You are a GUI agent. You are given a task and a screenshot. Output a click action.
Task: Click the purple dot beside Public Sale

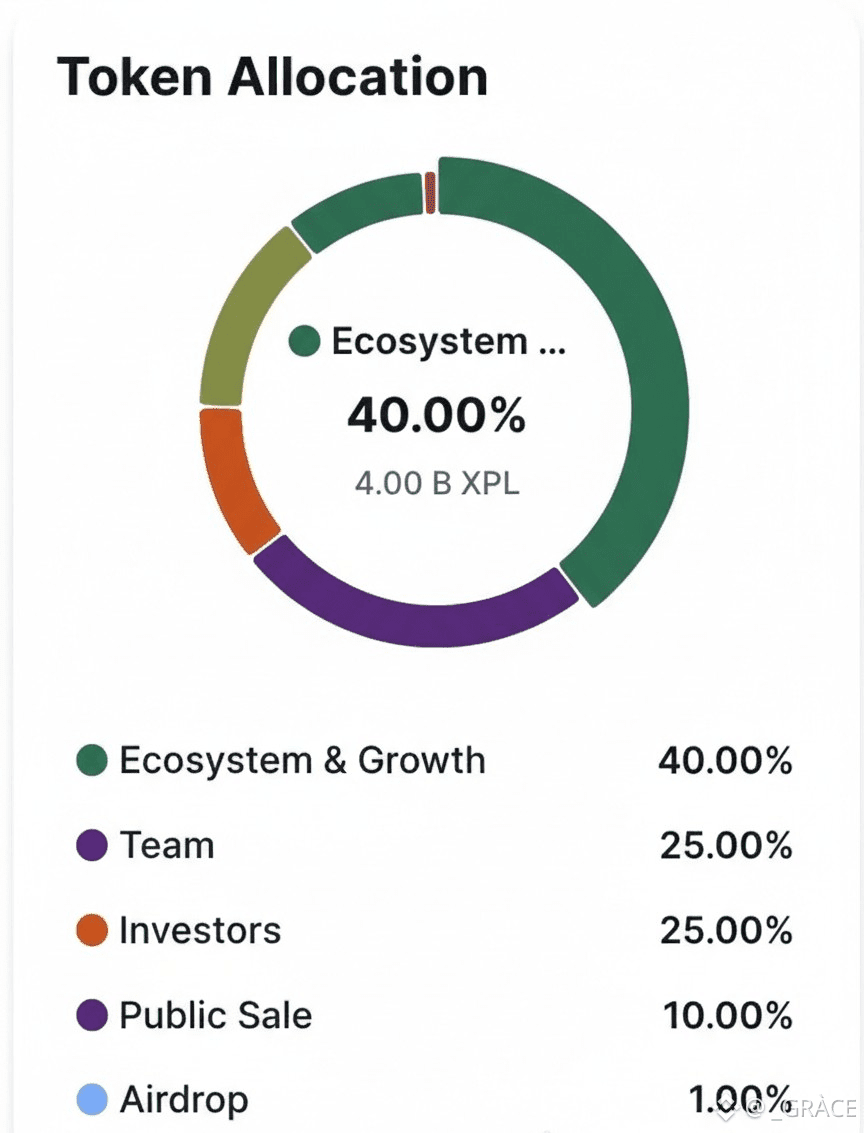pos(92,1017)
